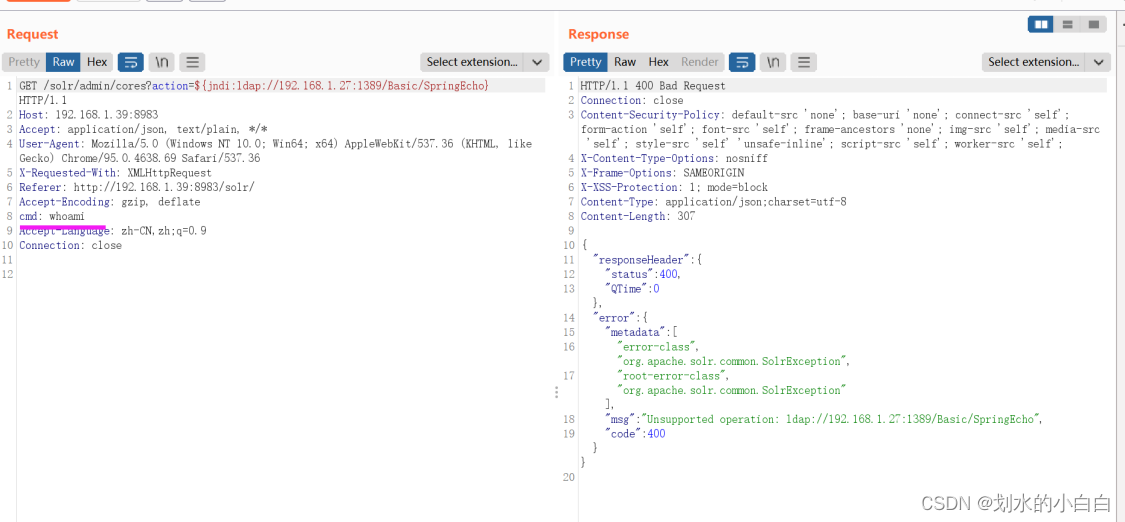
Task: Switch Response view to Raw tab
Action: [625, 62]
